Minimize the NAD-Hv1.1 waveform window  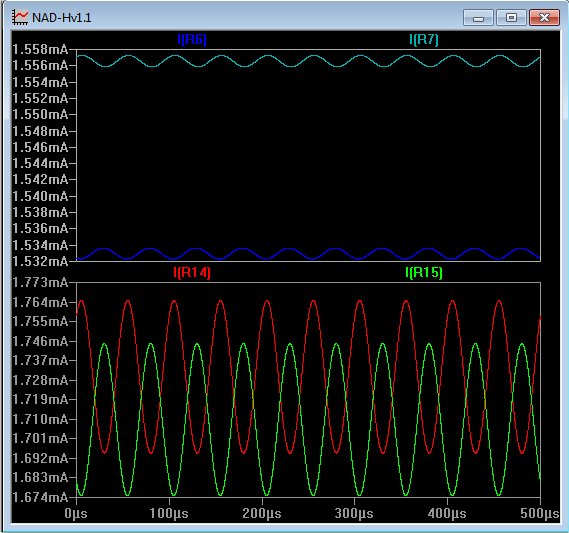coord(478,17)
